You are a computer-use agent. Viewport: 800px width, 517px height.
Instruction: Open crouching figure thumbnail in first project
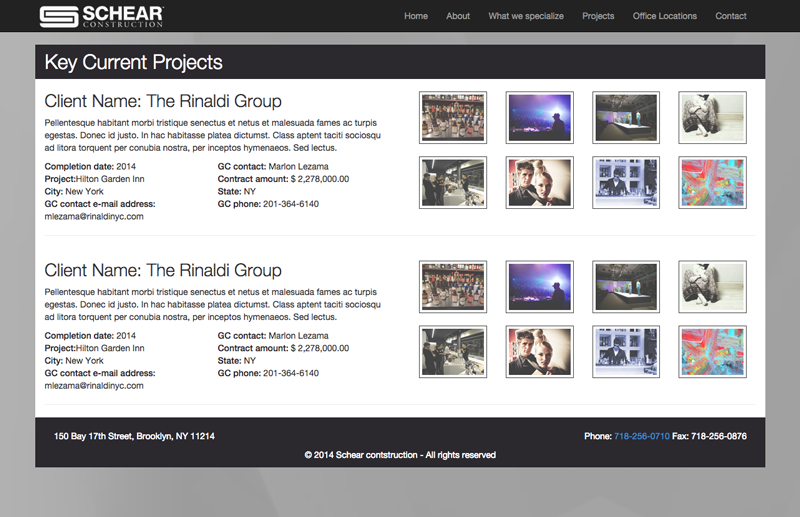712,117
